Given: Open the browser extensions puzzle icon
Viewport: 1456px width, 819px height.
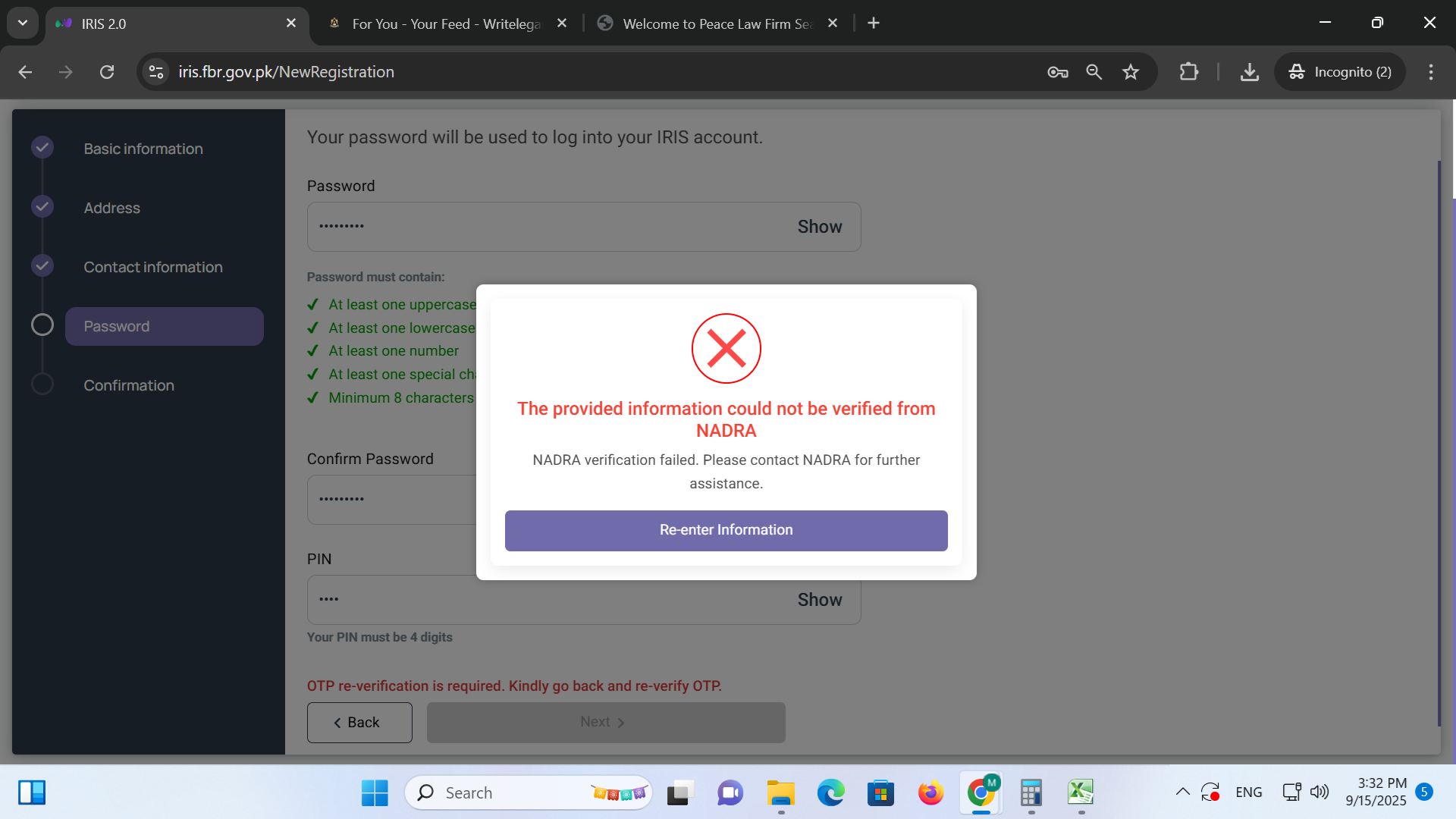Looking at the screenshot, I should 1188,72.
